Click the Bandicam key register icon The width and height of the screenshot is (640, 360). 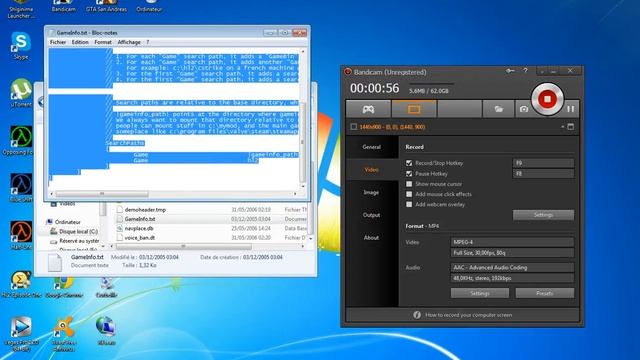click(510, 71)
